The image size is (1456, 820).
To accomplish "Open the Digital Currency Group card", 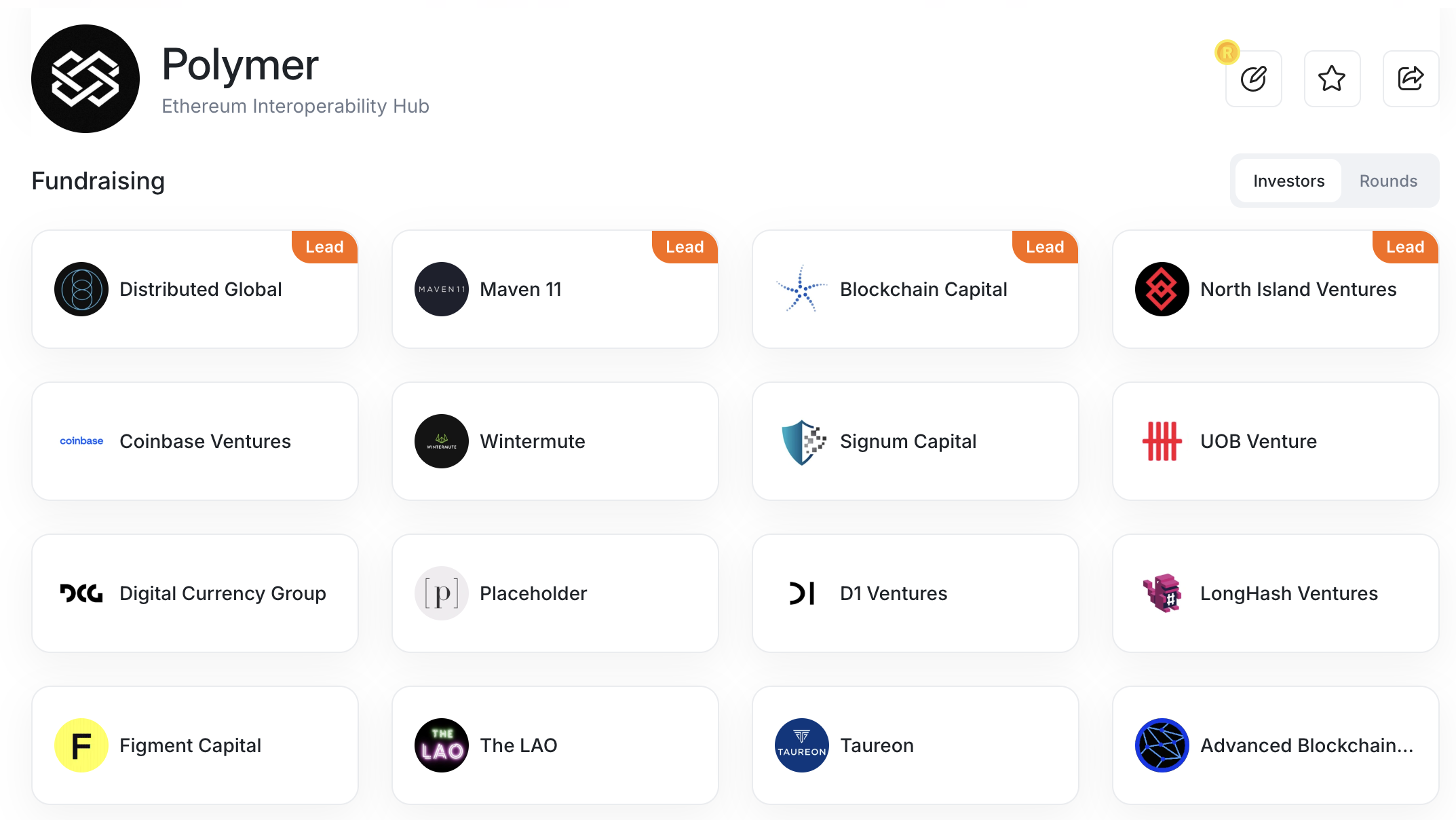I will click(195, 593).
